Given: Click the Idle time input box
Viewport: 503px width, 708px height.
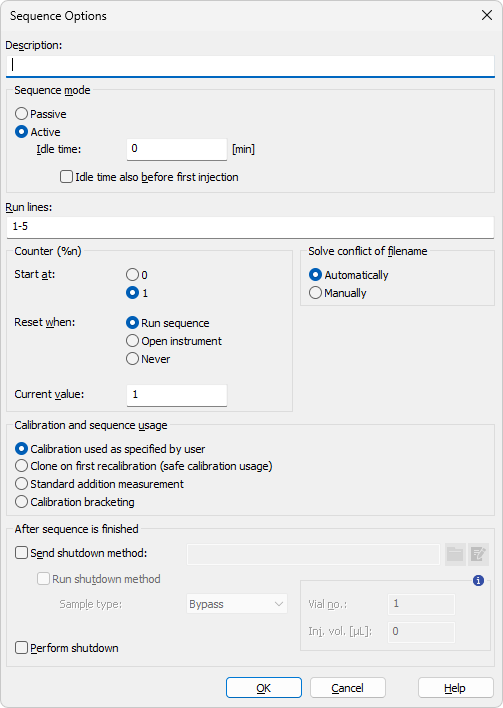Looking at the screenshot, I should 177,149.
